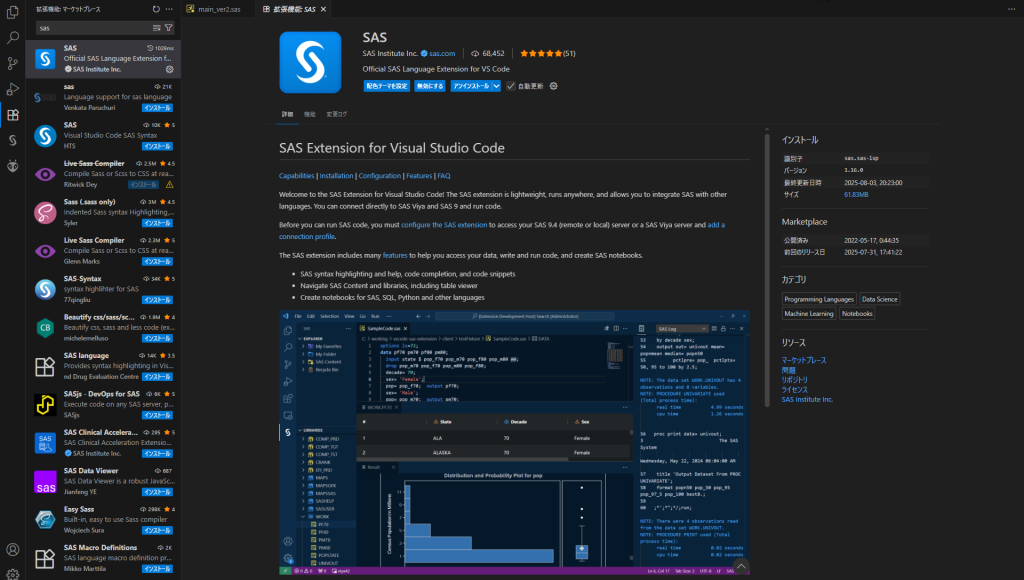Open the gear settings next to auto update

[x=554, y=86]
